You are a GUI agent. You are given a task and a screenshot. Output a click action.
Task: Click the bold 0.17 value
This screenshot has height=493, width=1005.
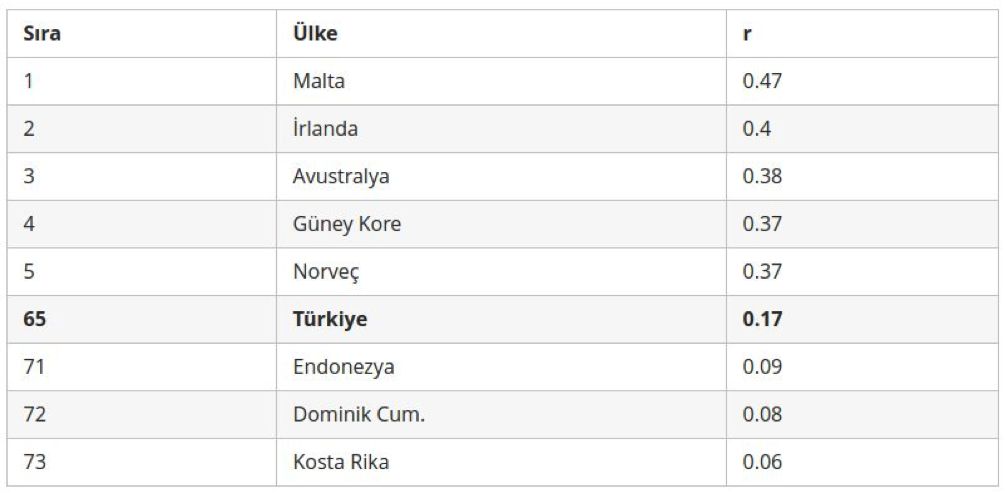tap(763, 319)
